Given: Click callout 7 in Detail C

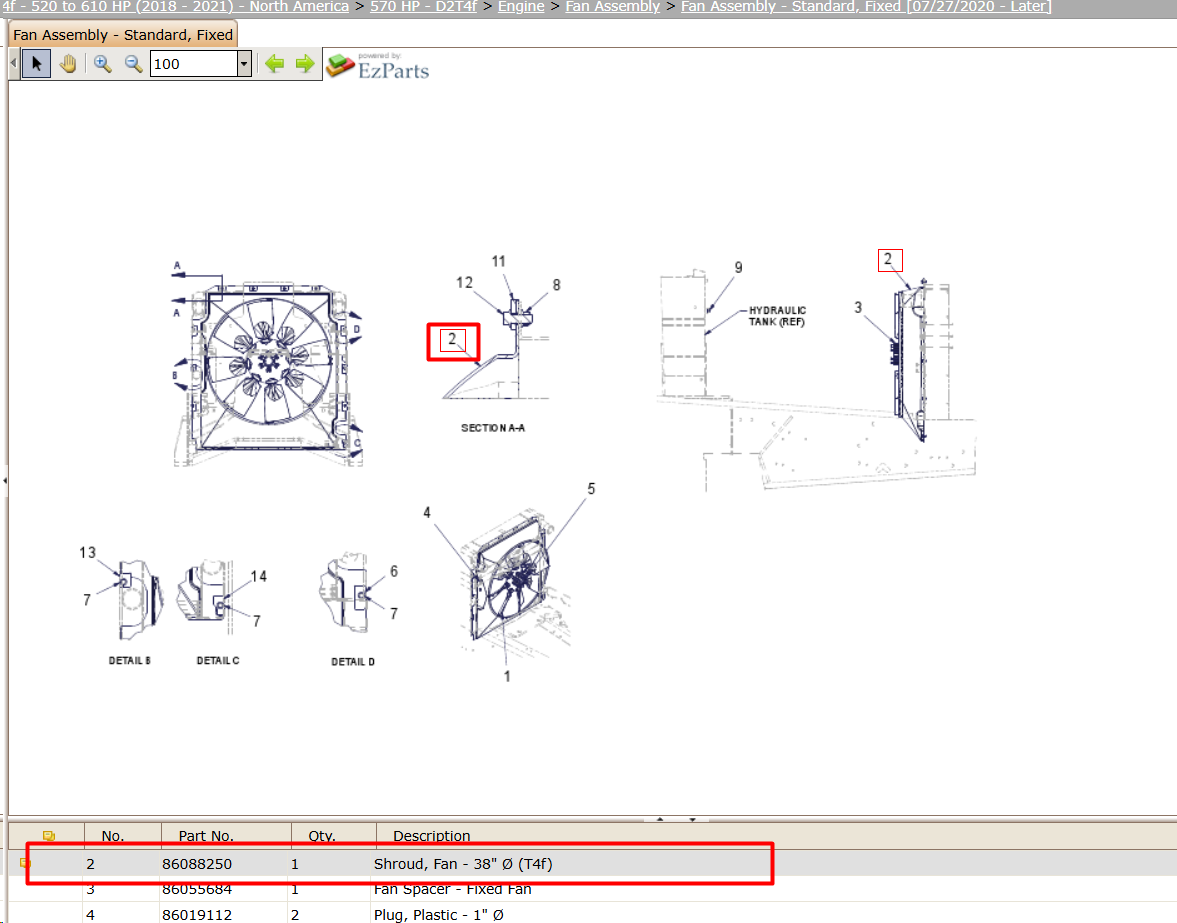Looking at the screenshot, I should pos(257,621).
